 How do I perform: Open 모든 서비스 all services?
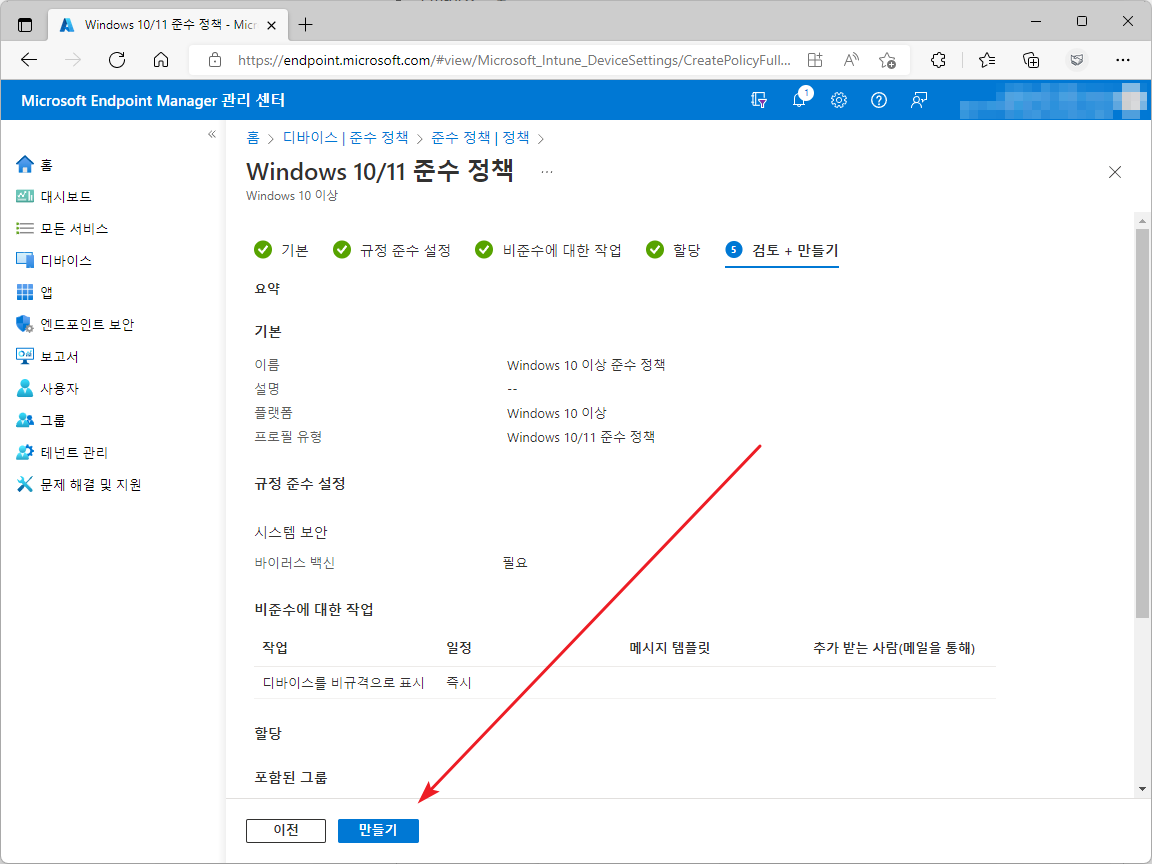click(x=62, y=228)
